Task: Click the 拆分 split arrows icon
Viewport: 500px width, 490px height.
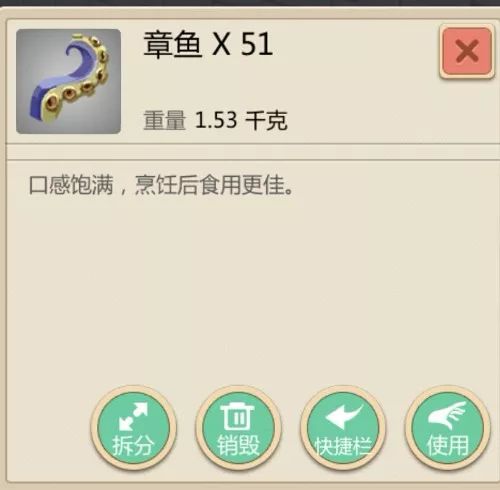Action: click(x=133, y=416)
